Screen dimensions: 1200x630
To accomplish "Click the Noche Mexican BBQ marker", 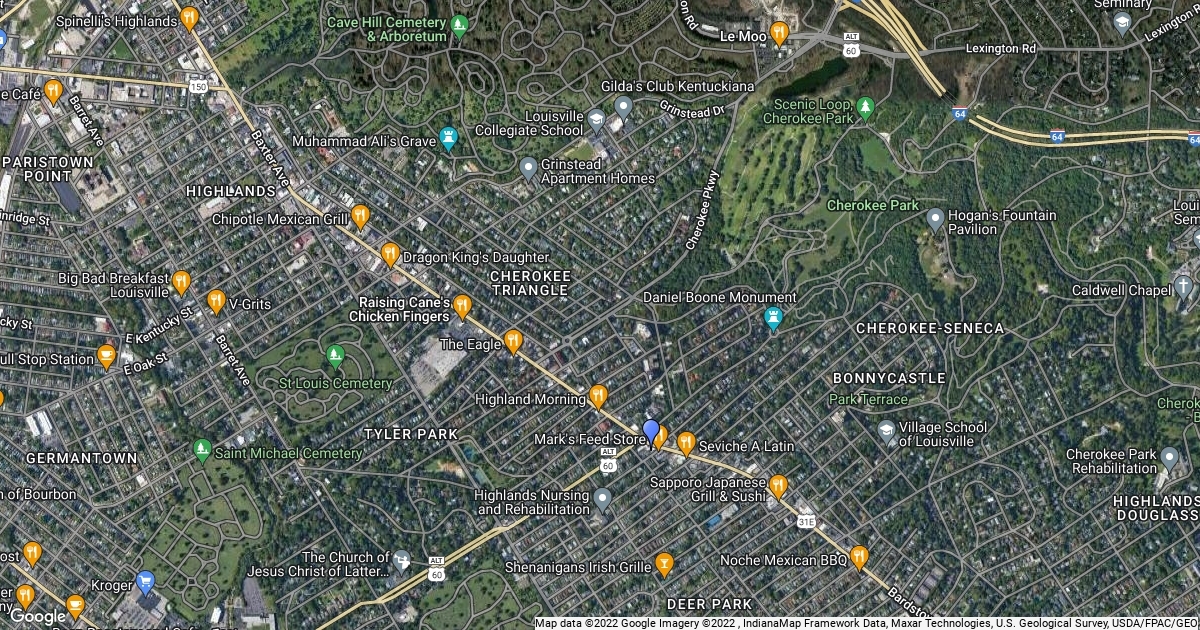I will click(x=859, y=558).
